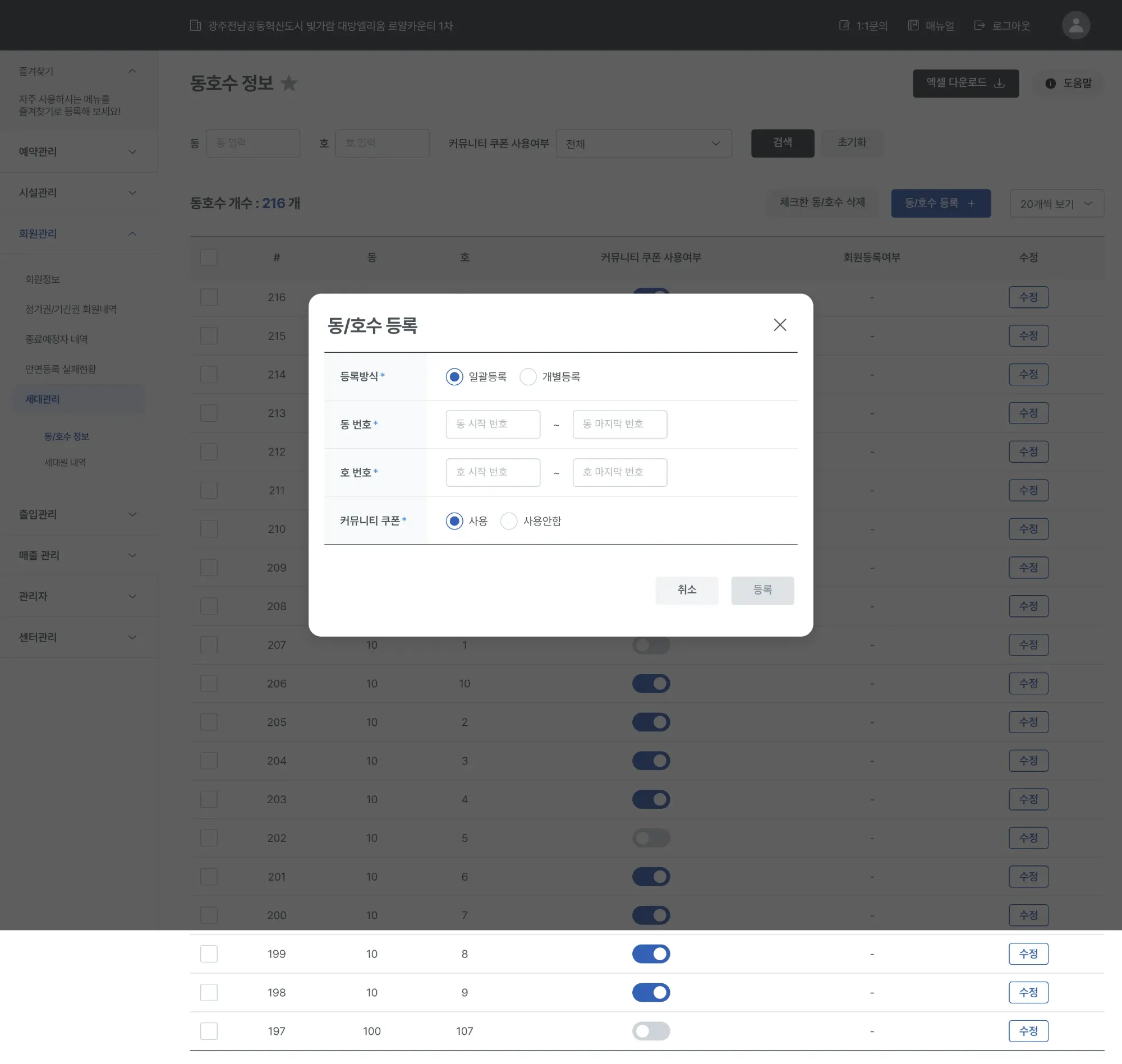
Task: Click the 1:1문의 edit icon
Action: (844, 26)
